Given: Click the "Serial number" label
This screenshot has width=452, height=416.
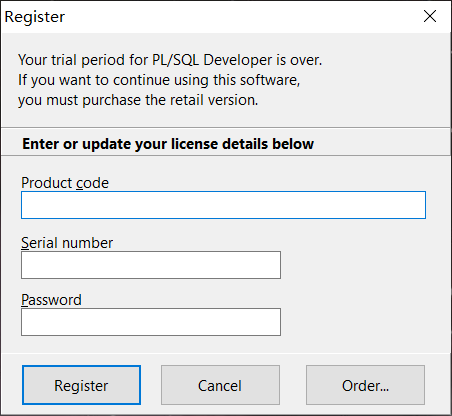Looking at the screenshot, I should (x=67, y=243).
